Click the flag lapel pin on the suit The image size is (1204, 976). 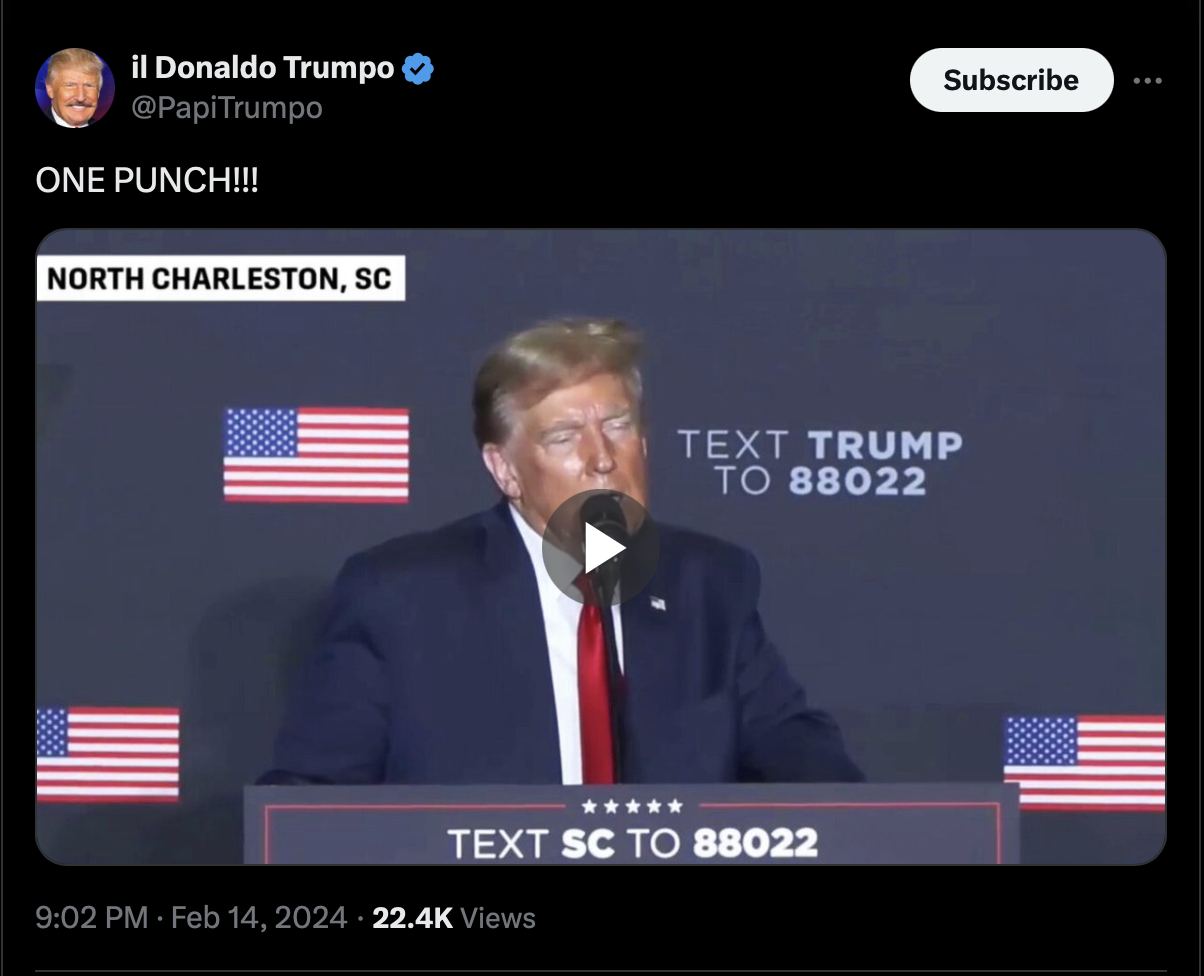tap(657, 603)
